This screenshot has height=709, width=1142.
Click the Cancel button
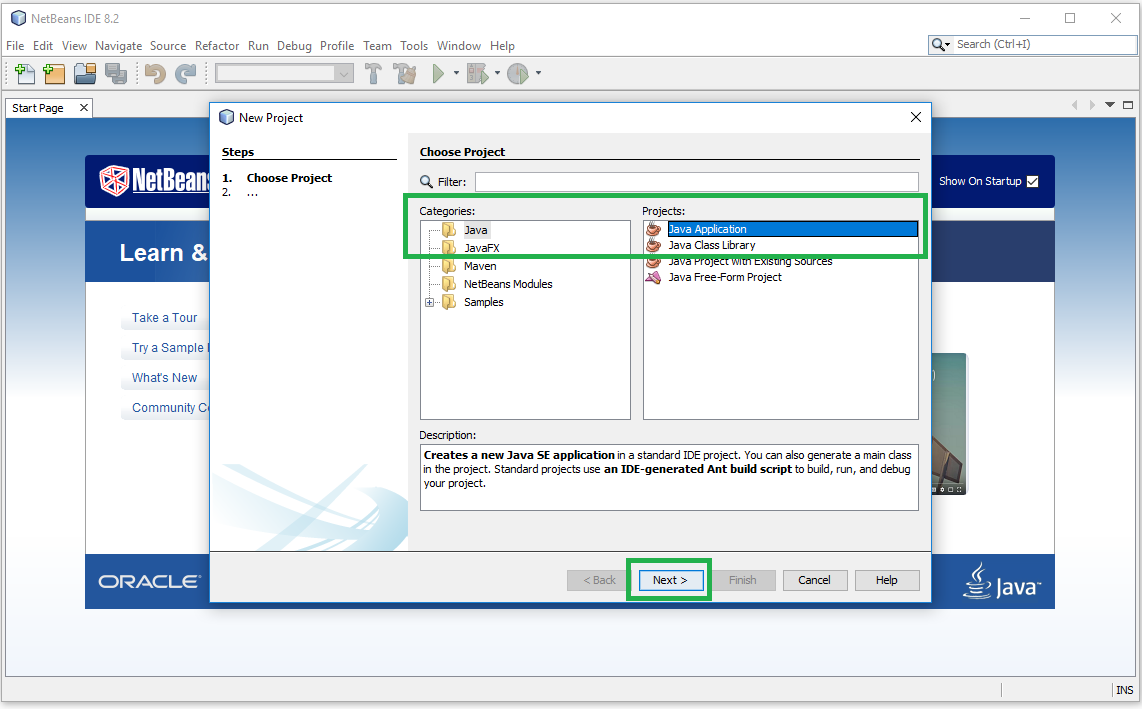pyautogui.click(x=814, y=581)
